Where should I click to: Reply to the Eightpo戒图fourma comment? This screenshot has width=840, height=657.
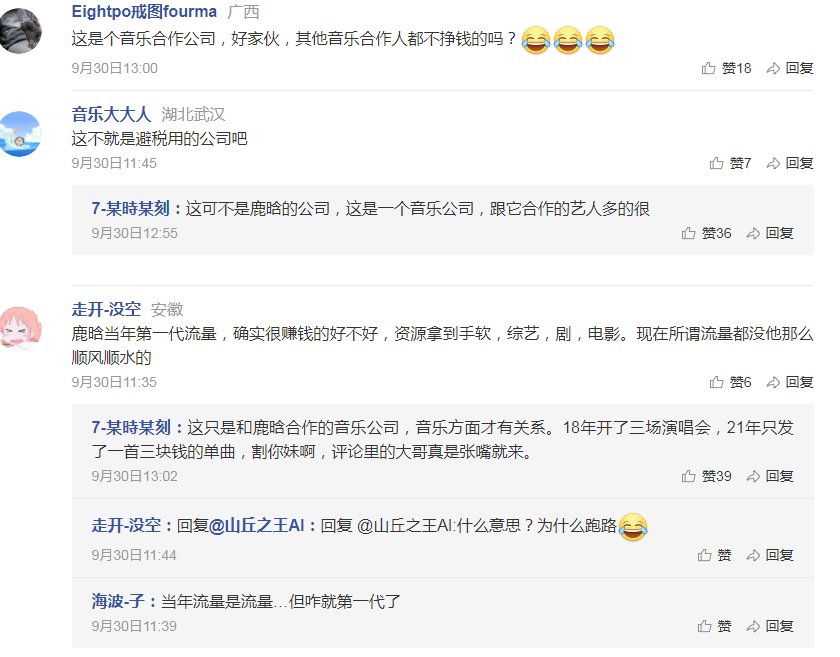tap(790, 68)
